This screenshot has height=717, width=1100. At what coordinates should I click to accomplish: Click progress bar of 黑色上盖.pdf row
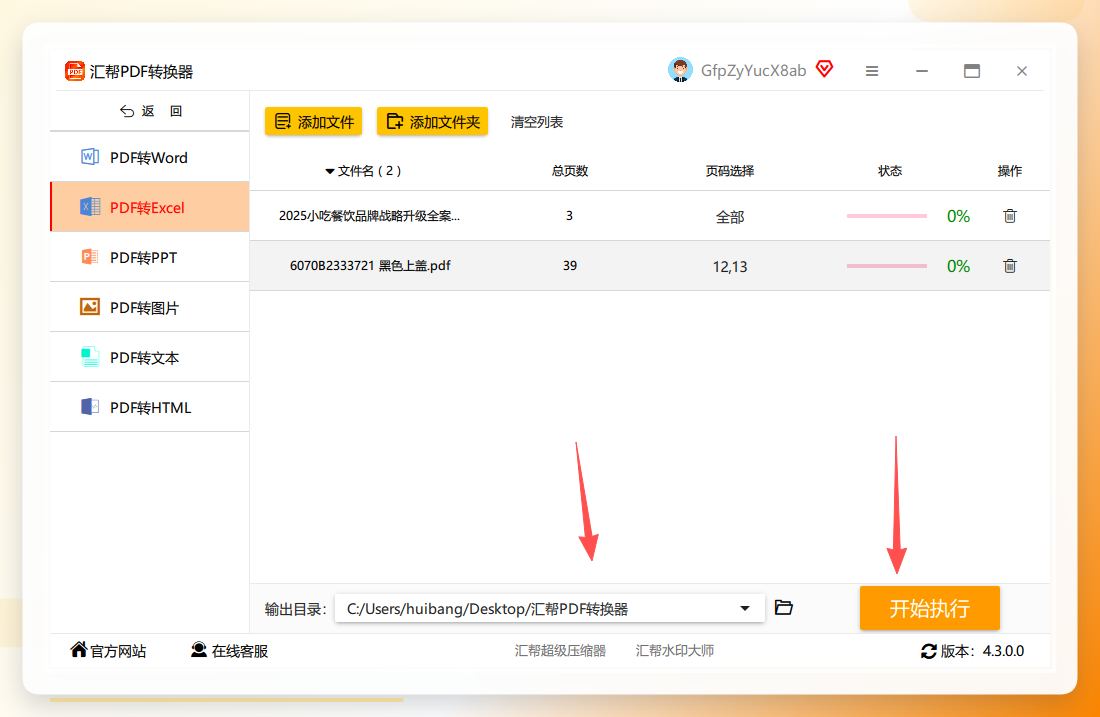pyautogui.click(x=887, y=266)
